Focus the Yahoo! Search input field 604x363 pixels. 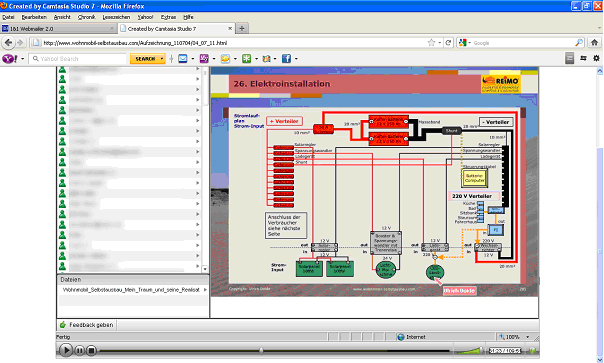pos(78,59)
